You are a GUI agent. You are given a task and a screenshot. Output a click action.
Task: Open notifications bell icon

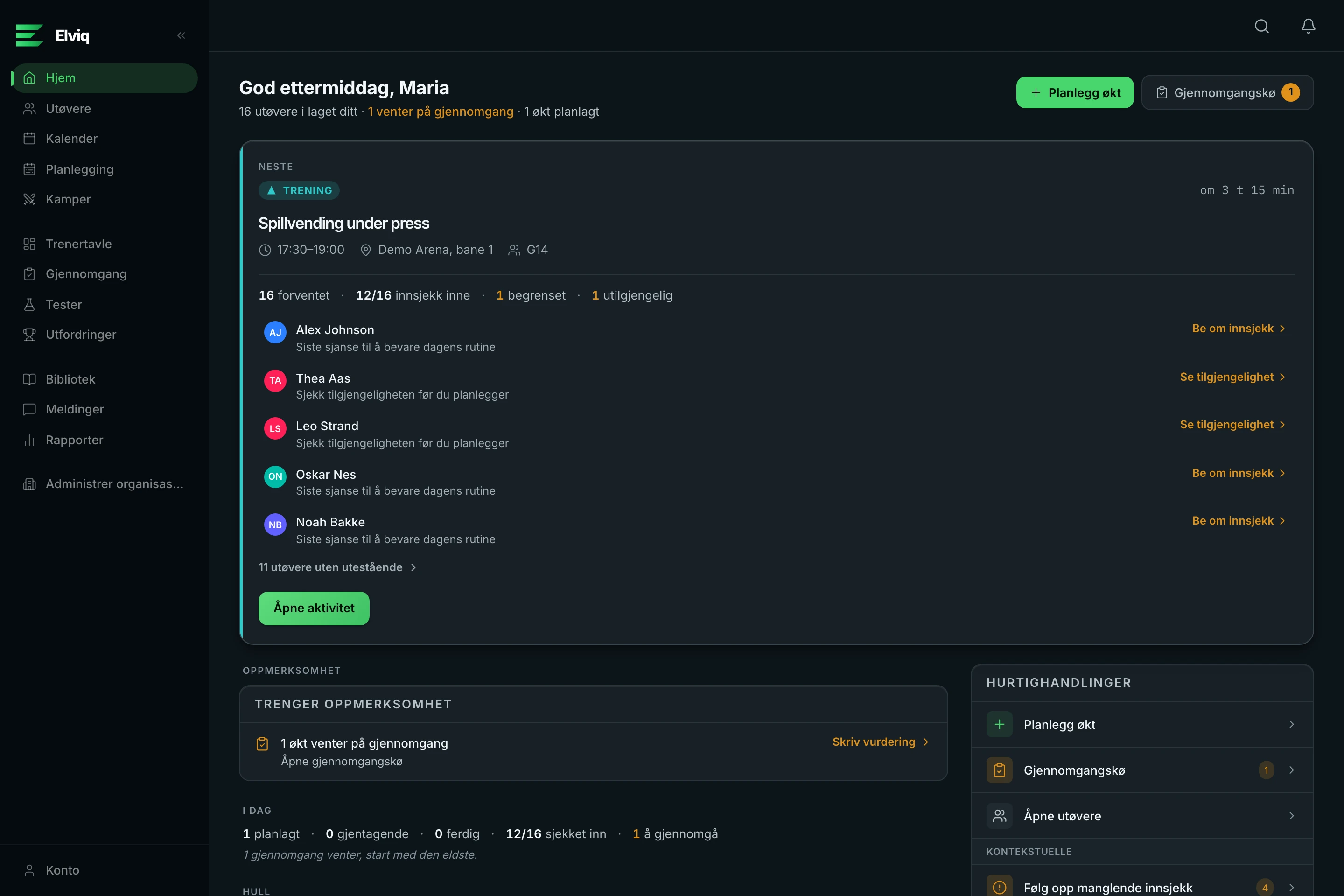tap(1308, 26)
